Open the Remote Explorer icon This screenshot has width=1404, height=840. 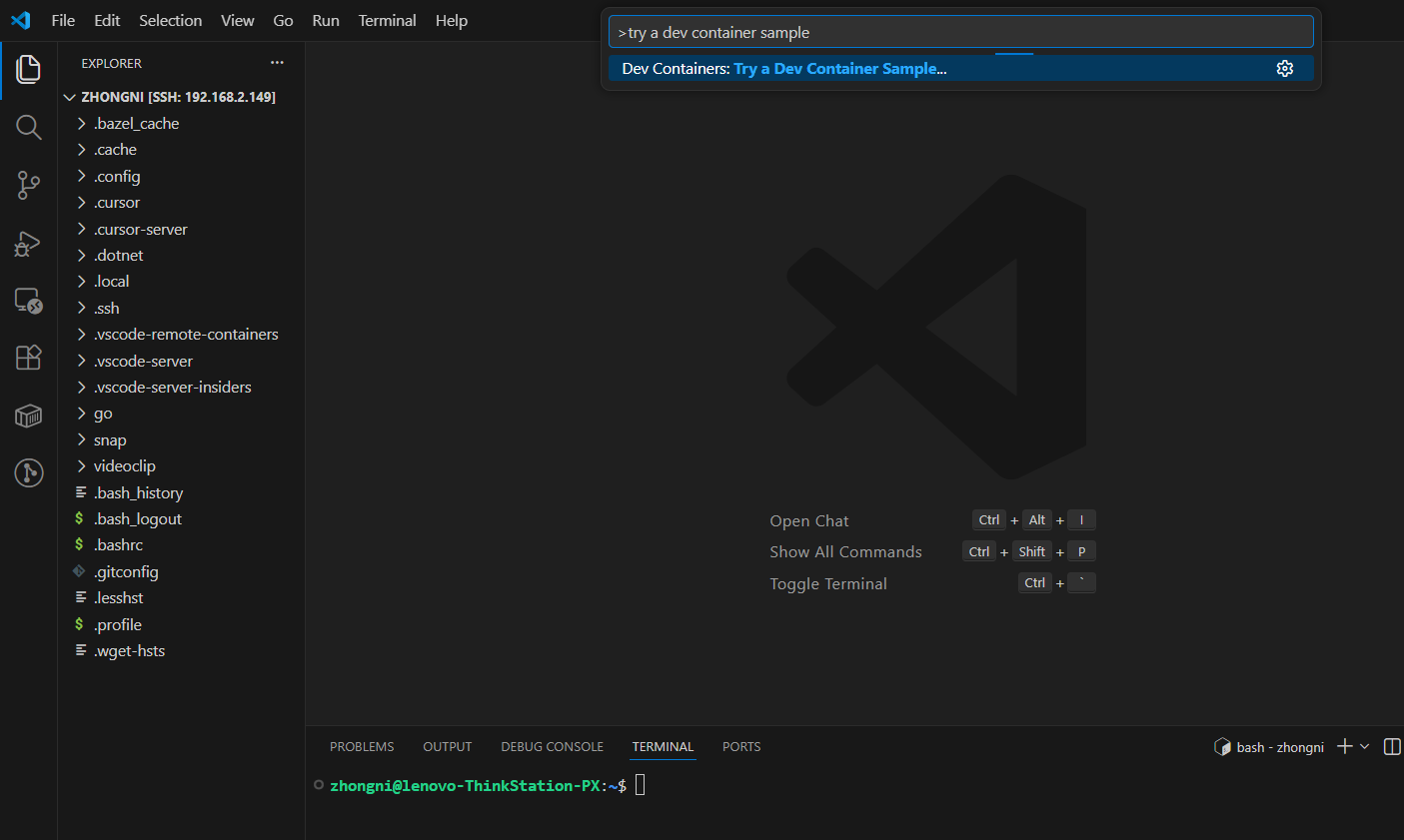click(28, 301)
